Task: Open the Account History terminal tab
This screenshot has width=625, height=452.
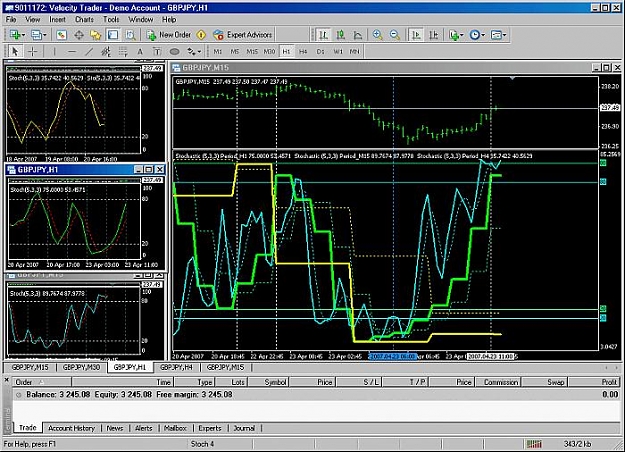Action: [71, 428]
